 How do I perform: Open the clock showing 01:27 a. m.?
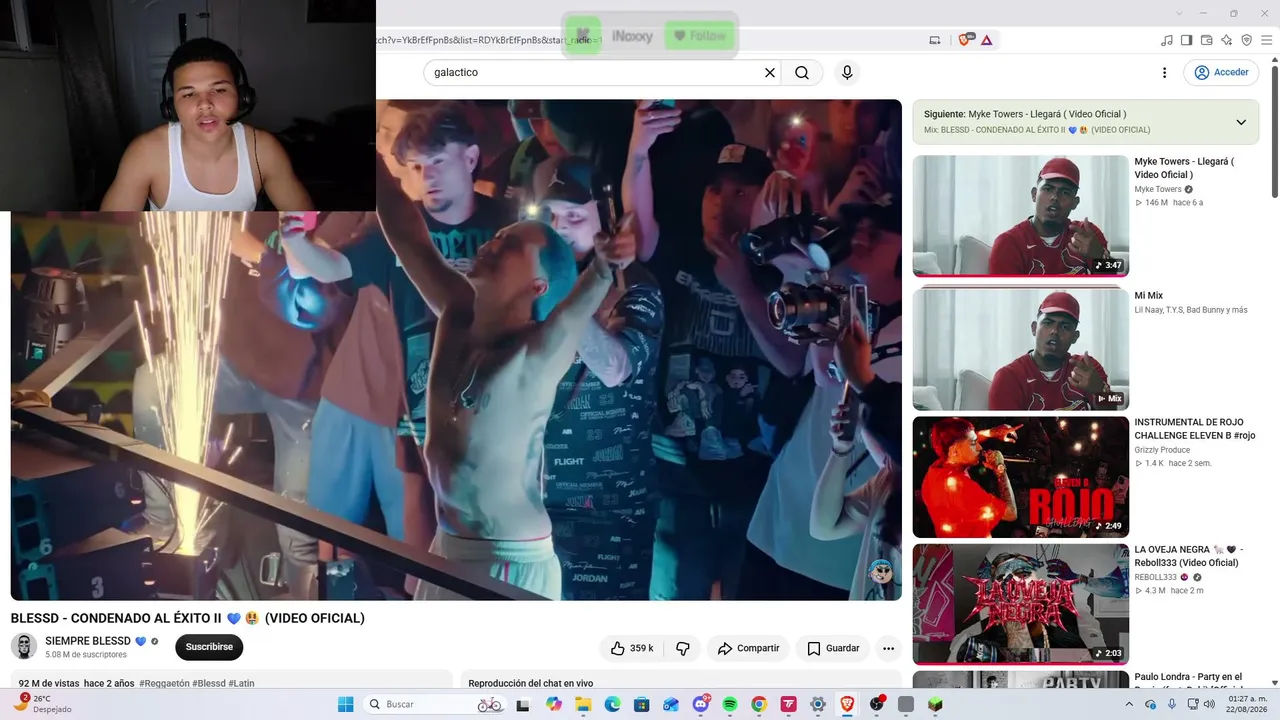coord(1247,704)
